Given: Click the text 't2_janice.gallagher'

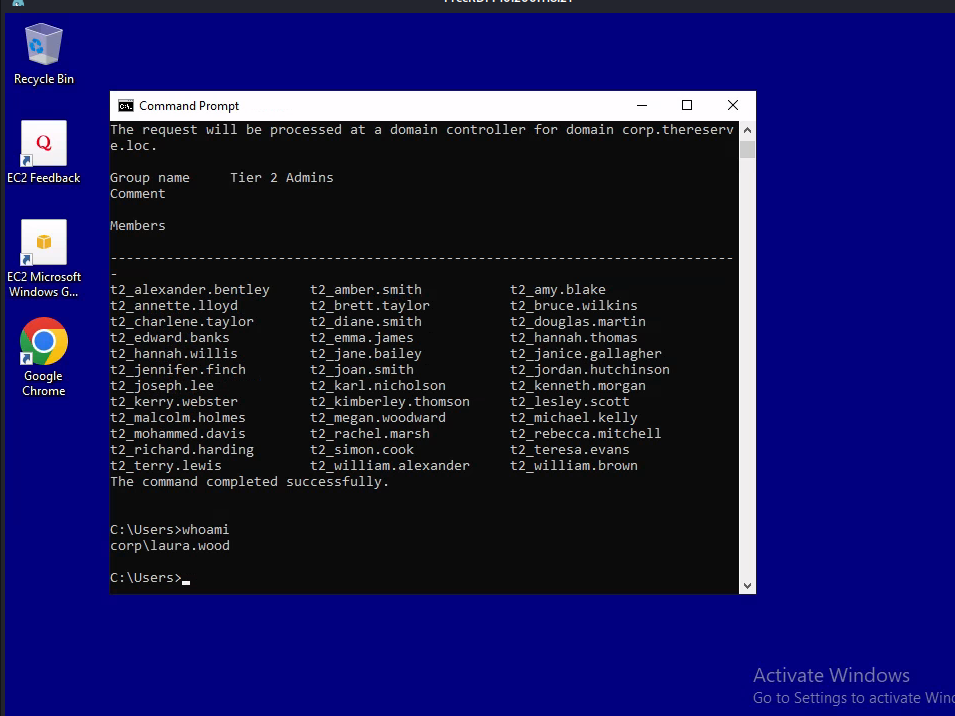Looking at the screenshot, I should 586,354.
